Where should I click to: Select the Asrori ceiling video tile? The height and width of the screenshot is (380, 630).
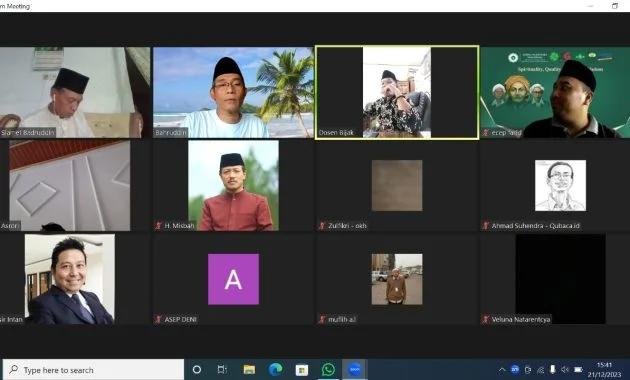(69, 186)
